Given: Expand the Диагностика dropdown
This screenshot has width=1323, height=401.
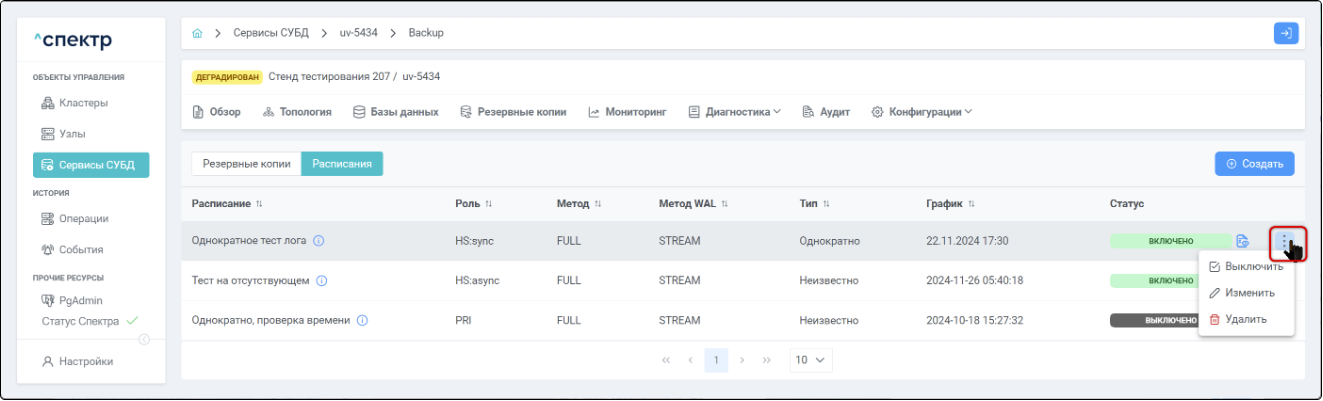Looking at the screenshot, I should coord(735,112).
